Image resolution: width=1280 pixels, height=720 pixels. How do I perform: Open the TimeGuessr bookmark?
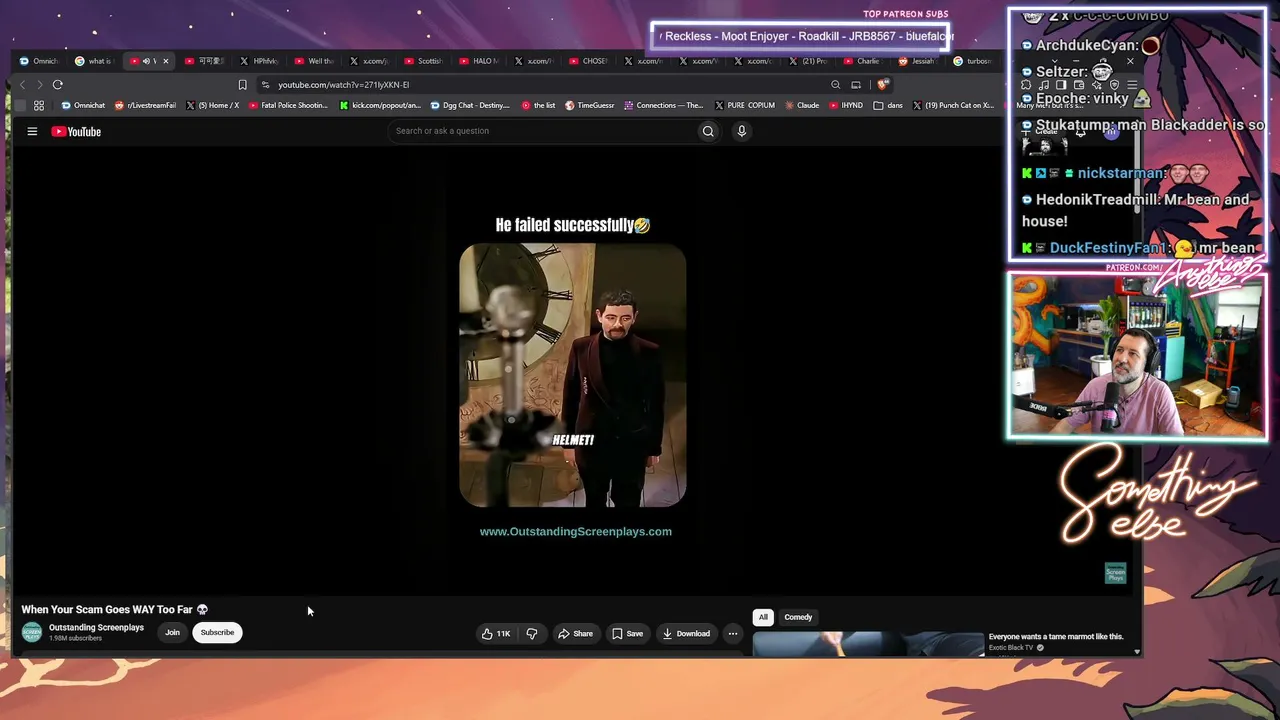point(590,105)
